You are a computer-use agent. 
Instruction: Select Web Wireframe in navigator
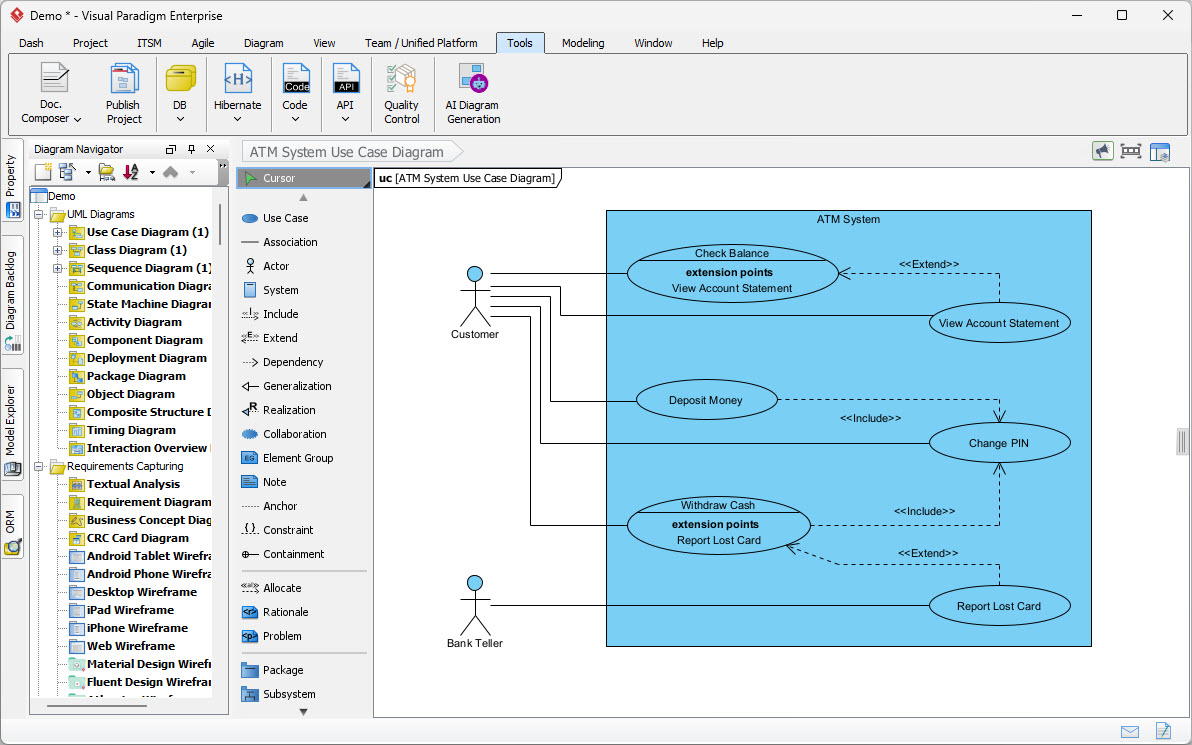(x=131, y=646)
